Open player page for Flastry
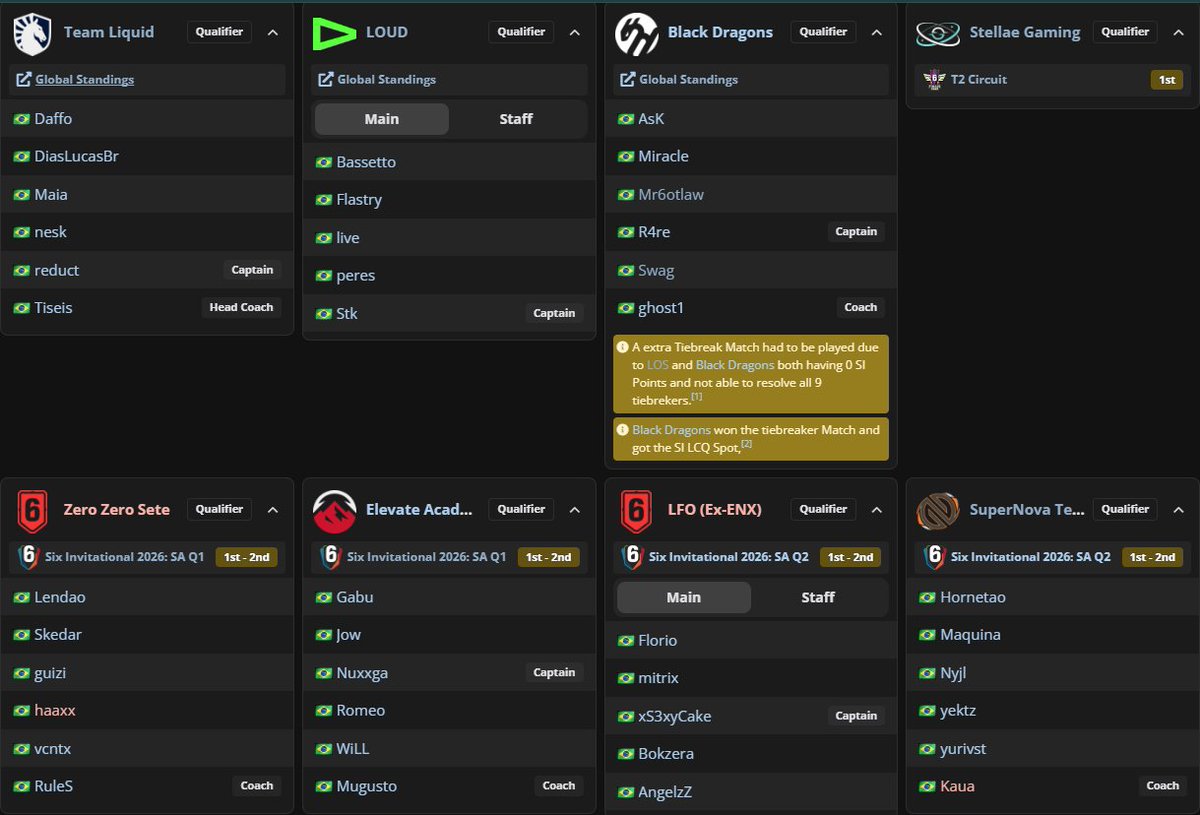This screenshot has width=1200, height=815. tap(359, 200)
